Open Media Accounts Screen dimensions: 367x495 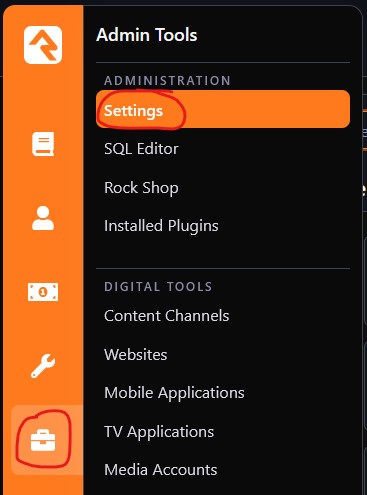tap(160, 470)
